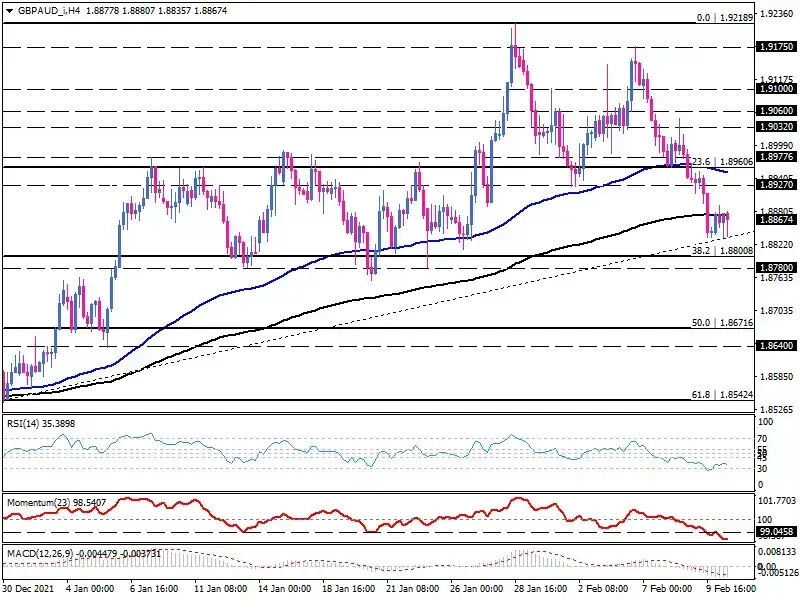Select the 1.90600 price level label
The image size is (800, 600).
pos(776,111)
